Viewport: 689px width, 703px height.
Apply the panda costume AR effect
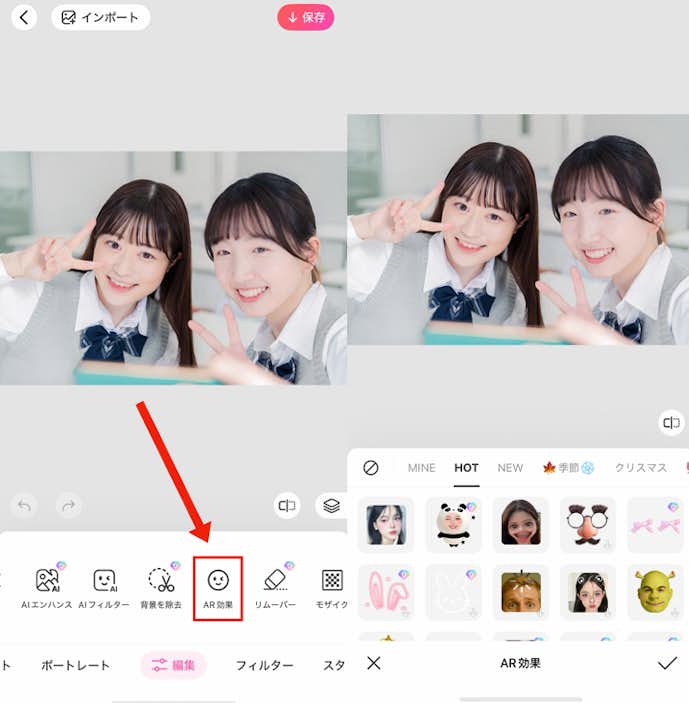[x=453, y=525]
